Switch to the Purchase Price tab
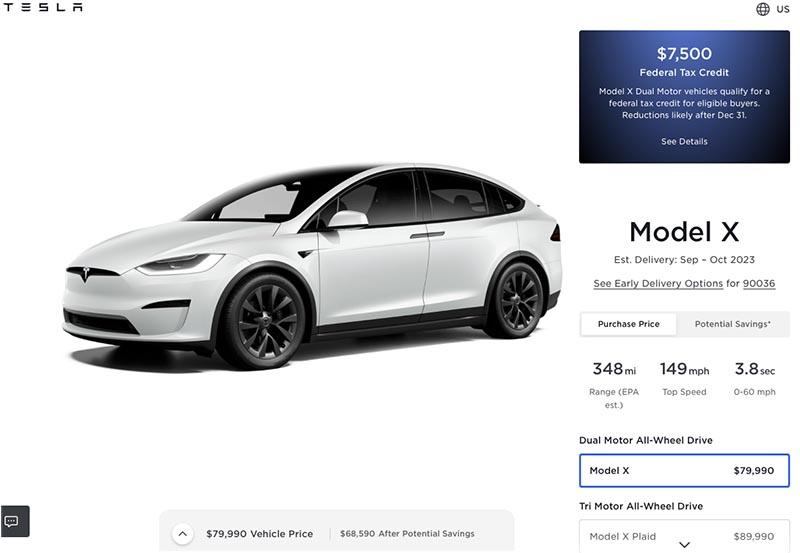 coord(629,324)
